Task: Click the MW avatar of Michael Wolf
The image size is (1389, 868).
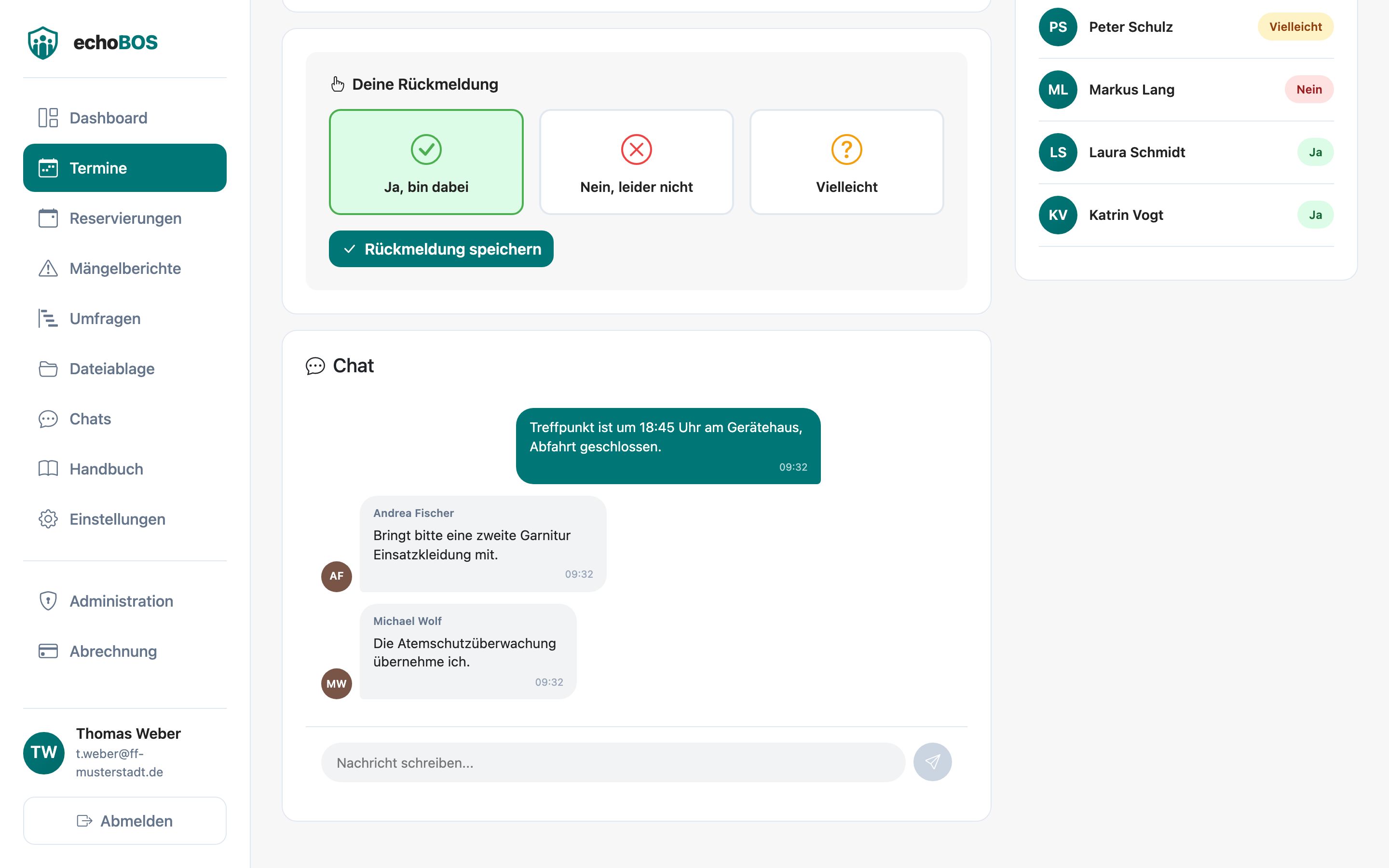Action: click(x=336, y=683)
